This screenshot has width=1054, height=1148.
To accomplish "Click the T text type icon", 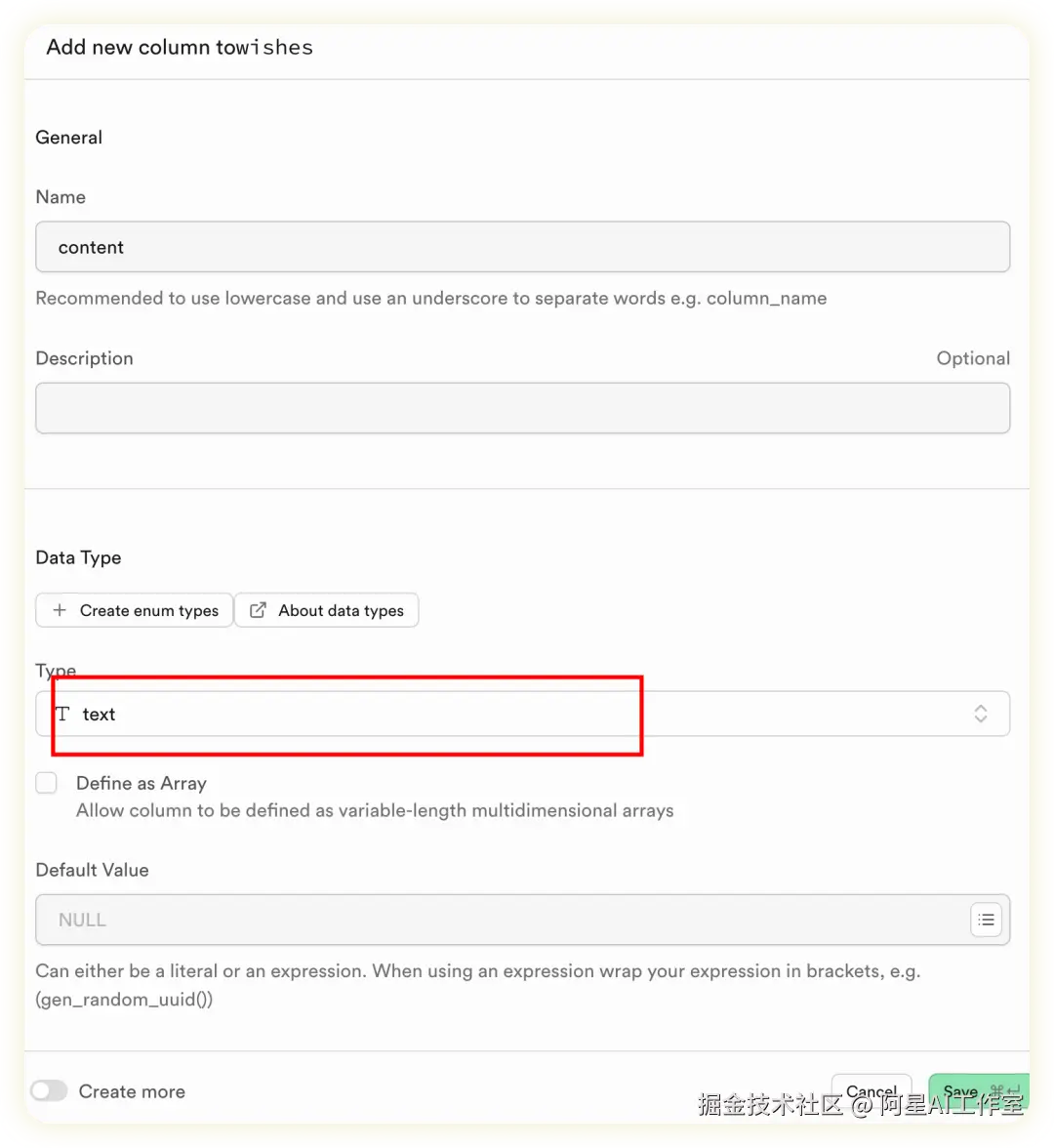I will [62, 714].
